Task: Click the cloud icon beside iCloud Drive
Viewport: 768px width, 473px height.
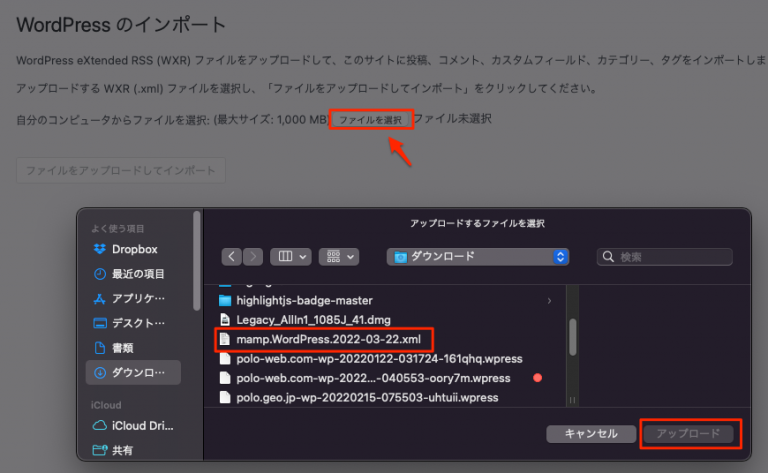Action: 99,426
